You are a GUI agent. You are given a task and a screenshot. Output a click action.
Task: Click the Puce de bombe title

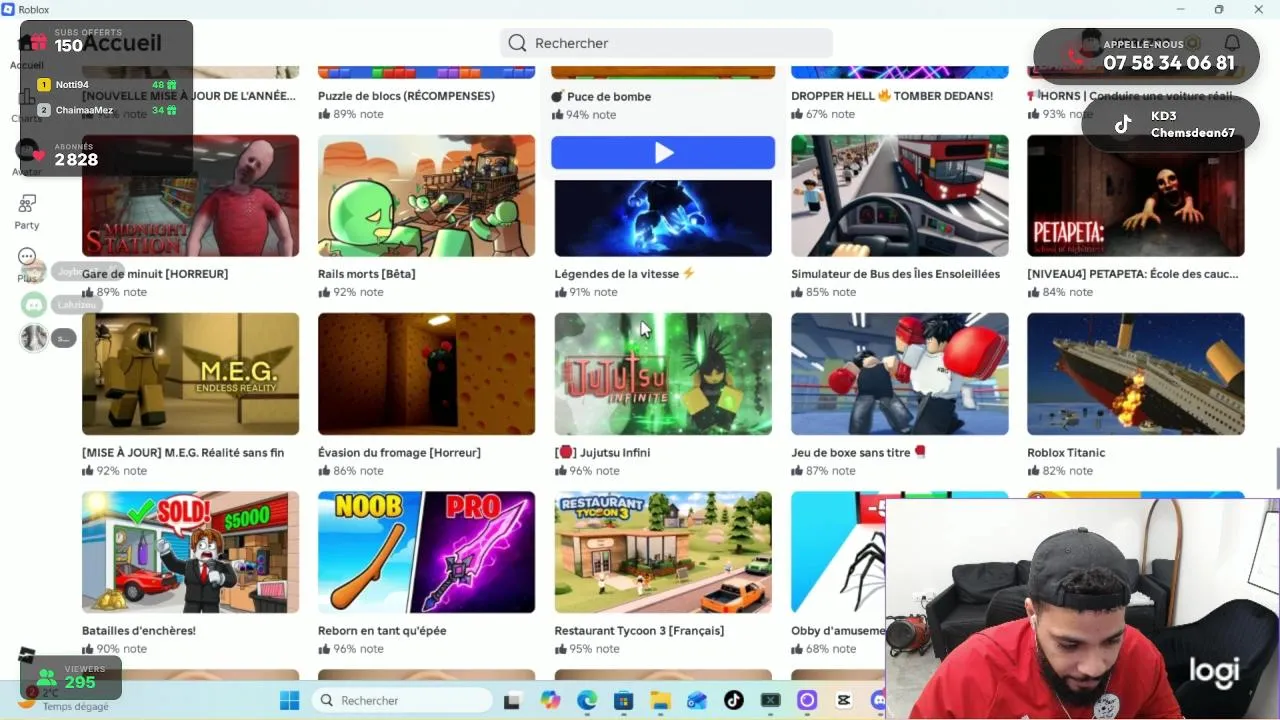tap(601, 97)
